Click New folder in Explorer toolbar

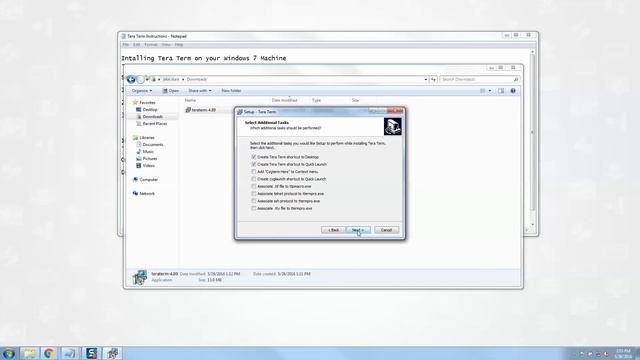pyautogui.click(x=231, y=91)
